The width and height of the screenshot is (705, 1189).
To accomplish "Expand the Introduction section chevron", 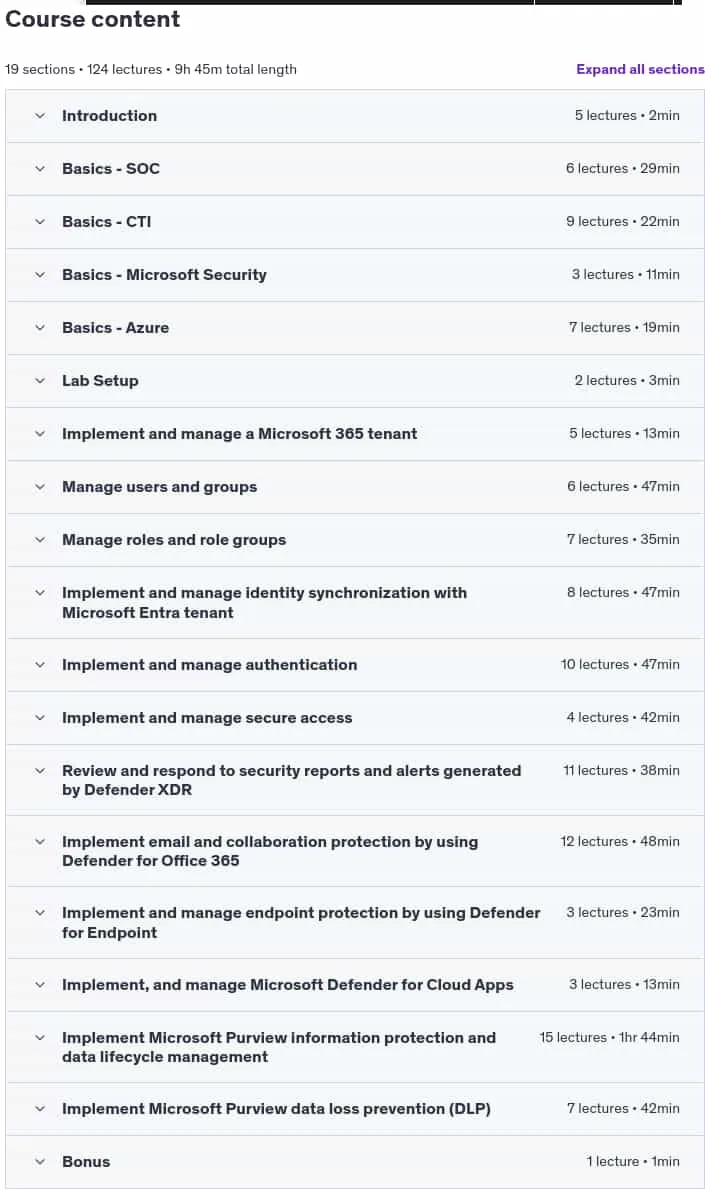I will (x=40, y=116).
